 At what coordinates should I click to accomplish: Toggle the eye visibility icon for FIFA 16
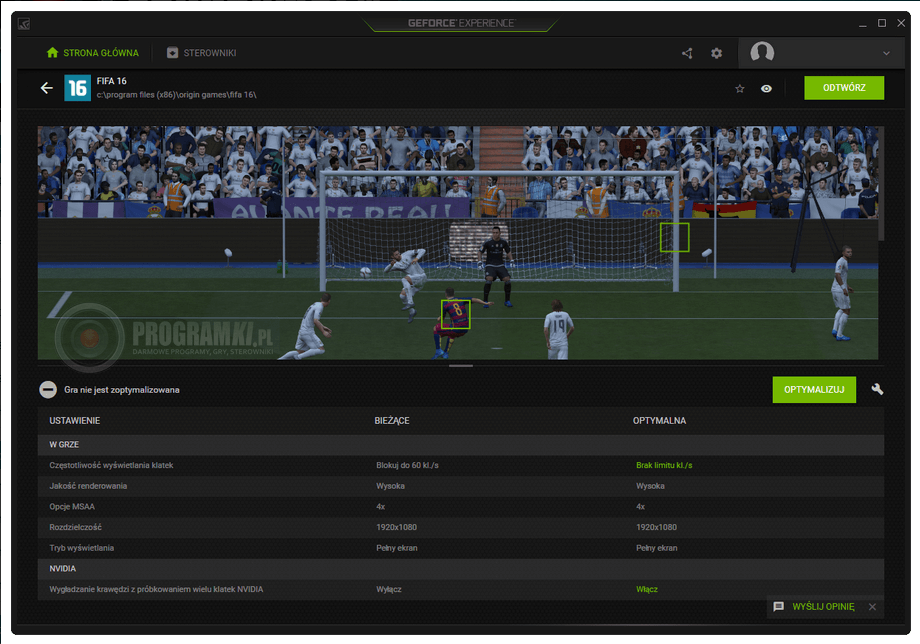pos(766,89)
